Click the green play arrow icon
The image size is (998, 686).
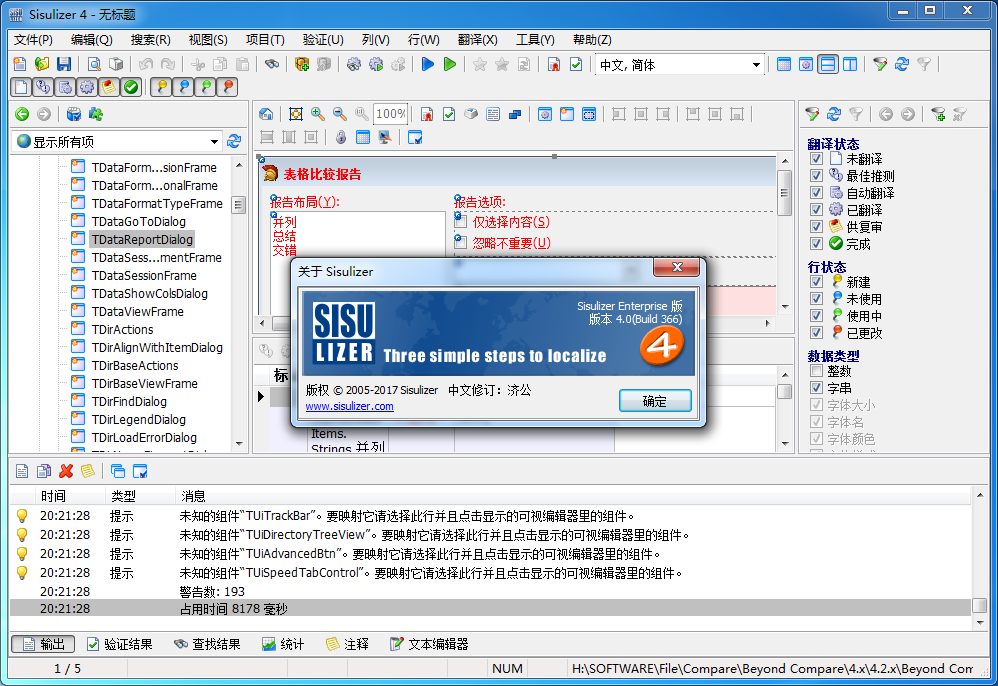coord(450,64)
